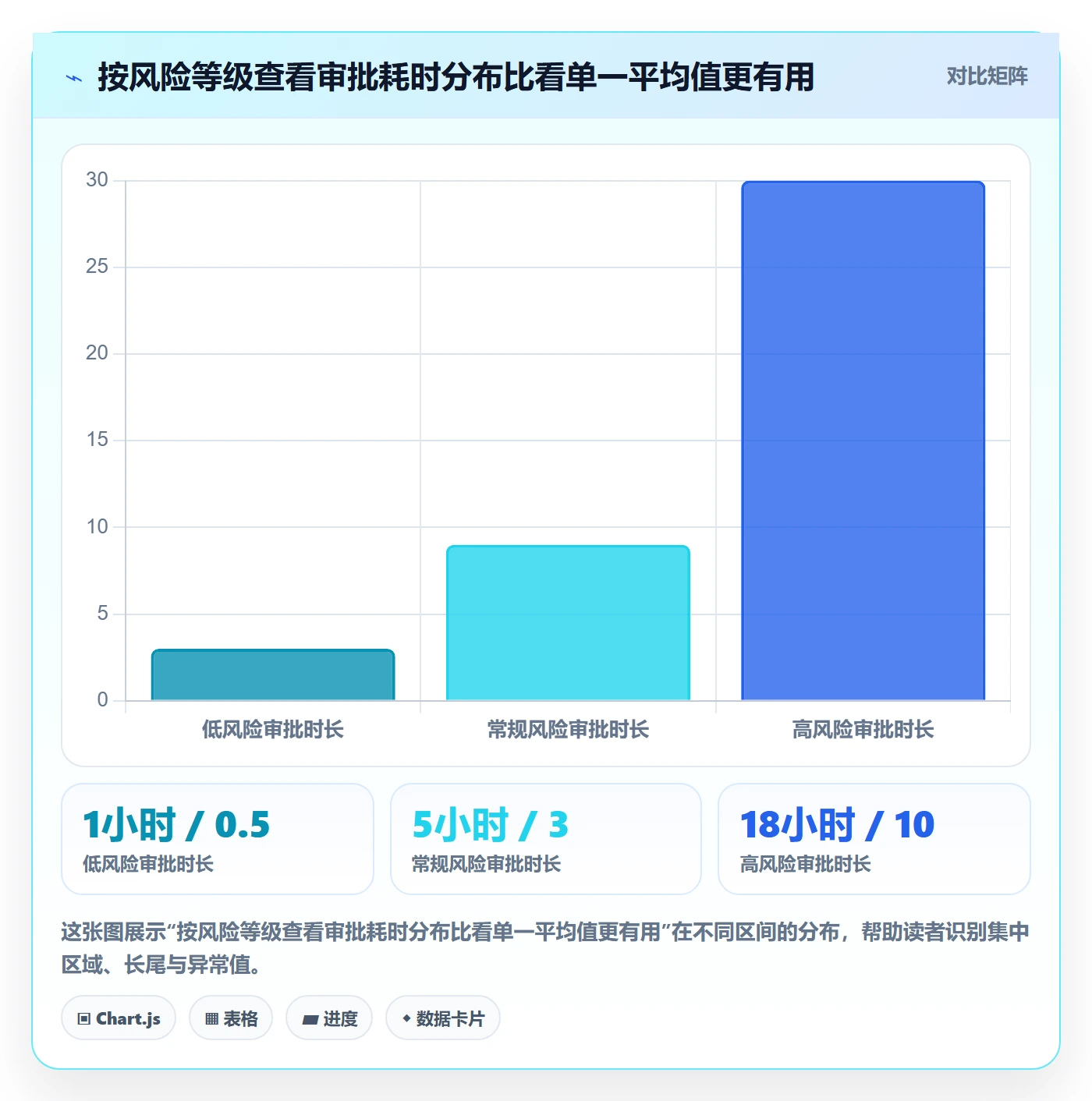Select the 高风险审批时长 blue bar

click(x=863, y=441)
